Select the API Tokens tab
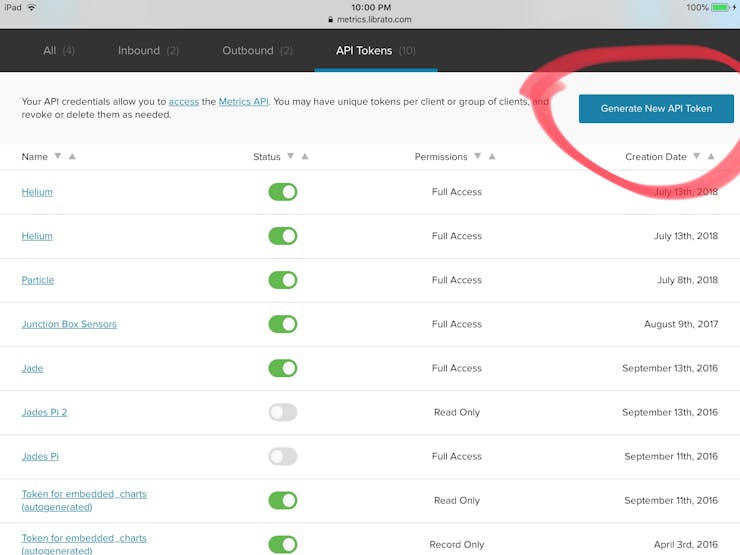This screenshot has height=555, width=740. [376, 50]
